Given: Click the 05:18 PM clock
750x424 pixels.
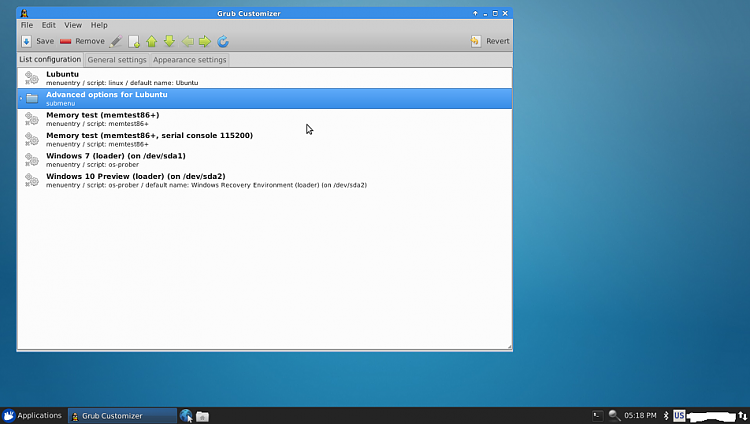Looking at the screenshot, I should coord(640,415).
